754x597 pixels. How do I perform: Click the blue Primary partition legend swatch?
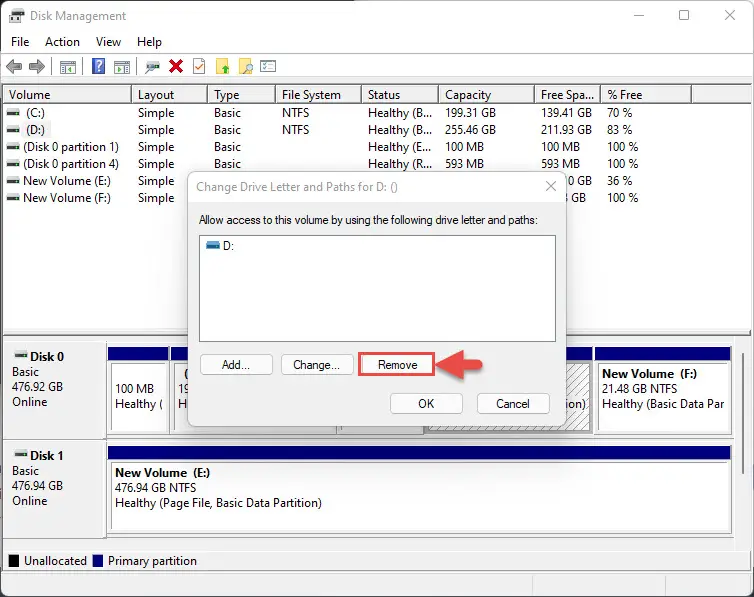(x=98, y=560)
